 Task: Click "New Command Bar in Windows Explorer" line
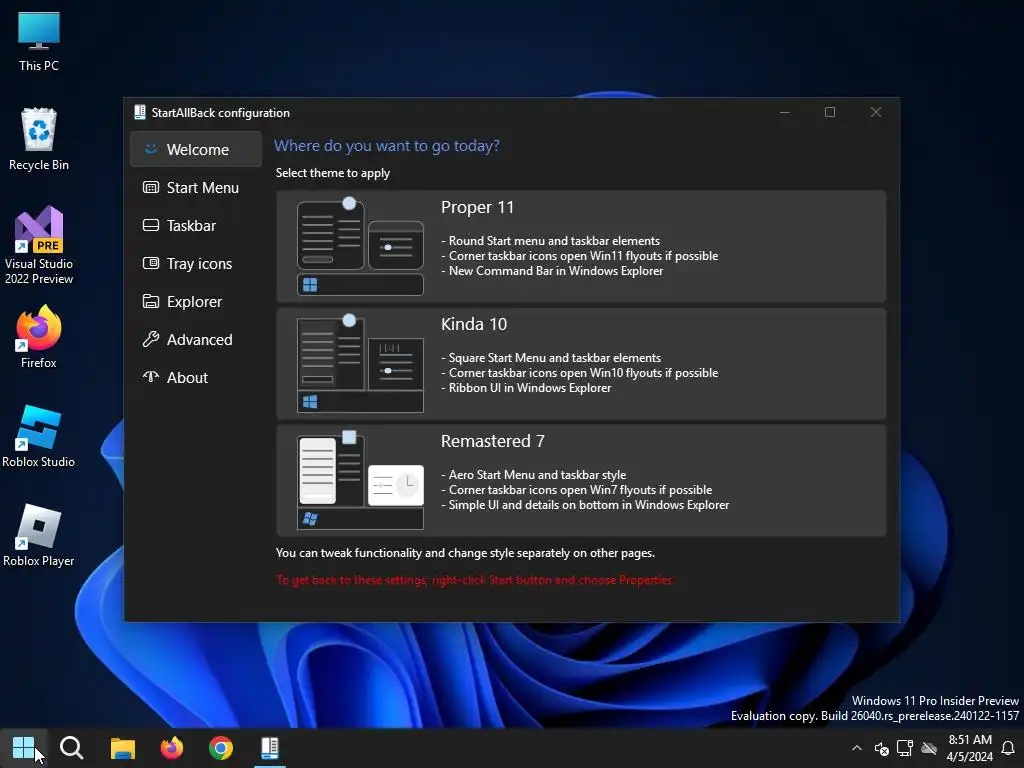click(x=552, y=271)
